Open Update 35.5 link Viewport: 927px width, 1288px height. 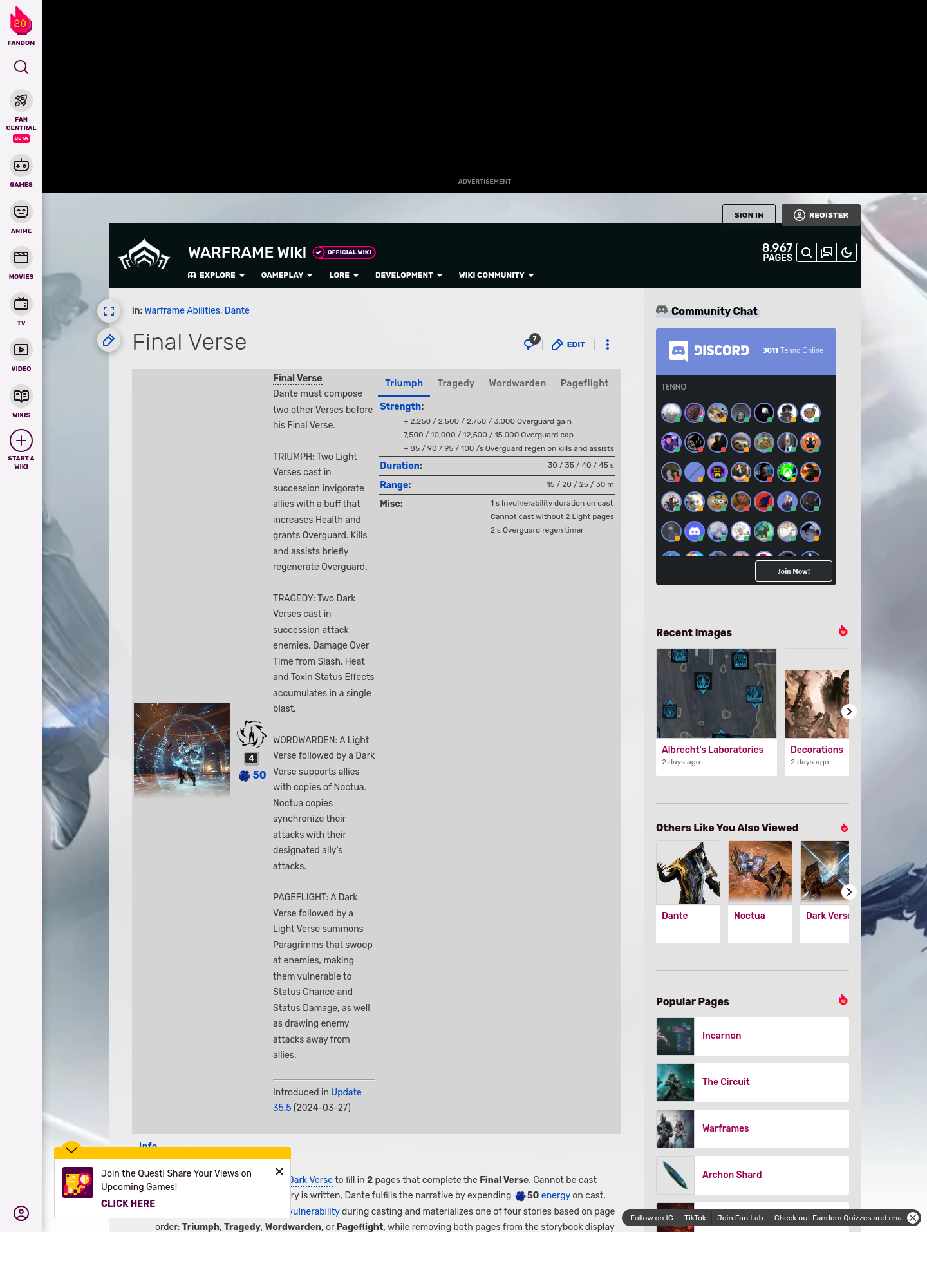(x=317, y=1100)
